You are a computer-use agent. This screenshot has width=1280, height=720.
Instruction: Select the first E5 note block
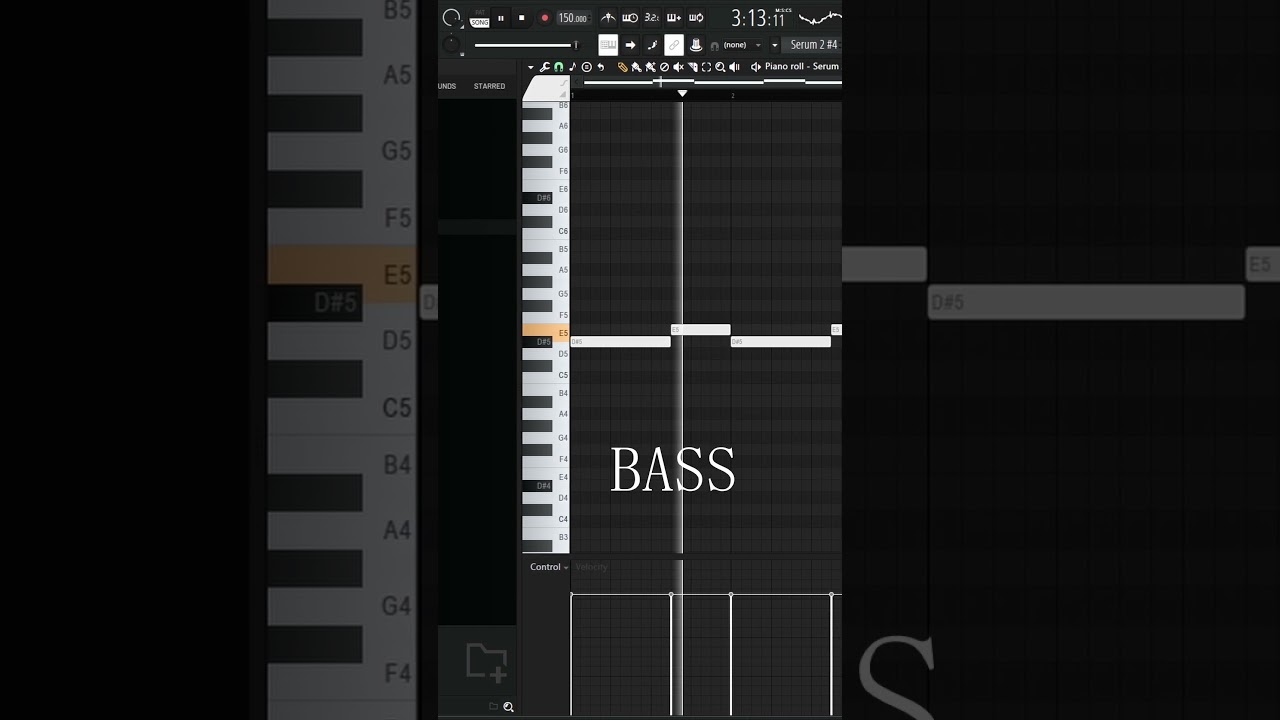tap(701, 330)
